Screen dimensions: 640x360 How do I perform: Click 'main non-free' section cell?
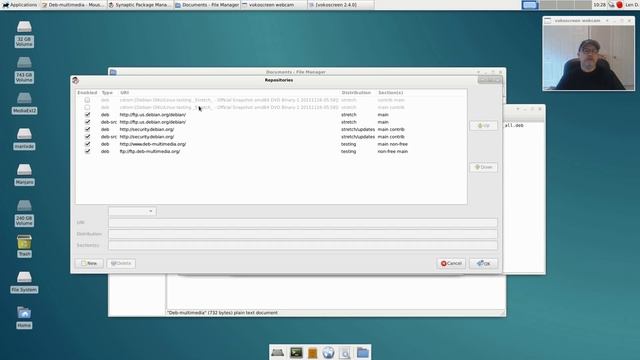tap(393, 144)
